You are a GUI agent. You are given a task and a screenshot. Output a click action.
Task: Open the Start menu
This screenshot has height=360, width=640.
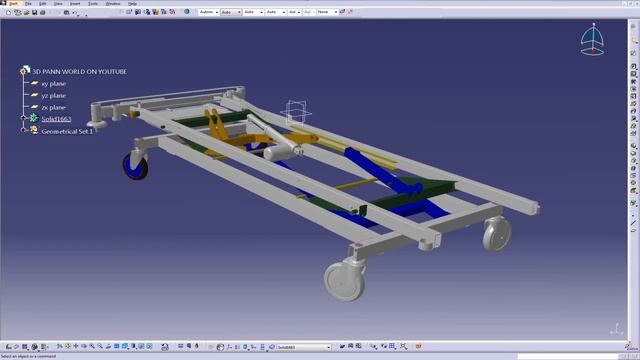13,3
